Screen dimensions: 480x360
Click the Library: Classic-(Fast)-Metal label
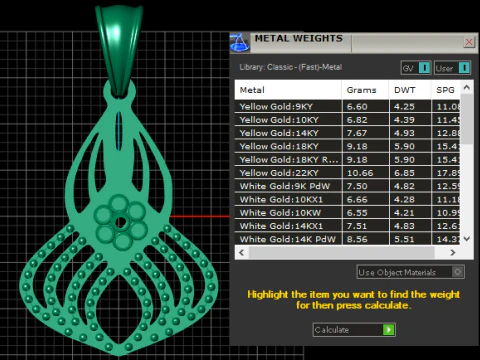coord(290,67)
